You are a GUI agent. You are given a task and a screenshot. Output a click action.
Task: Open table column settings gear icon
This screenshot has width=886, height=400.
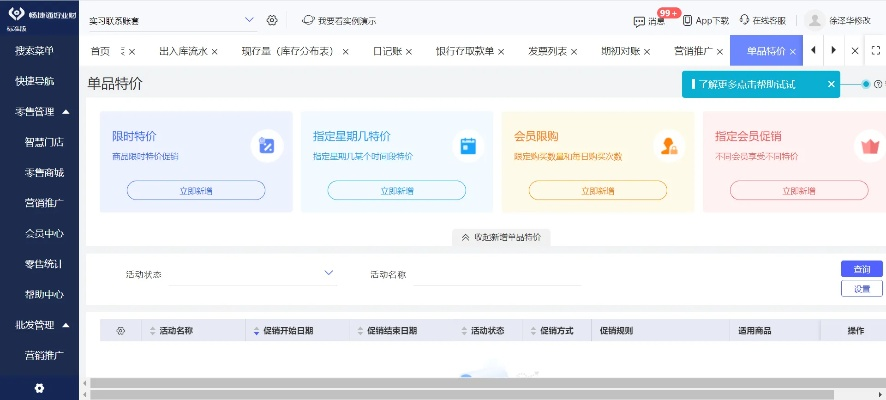121,330
